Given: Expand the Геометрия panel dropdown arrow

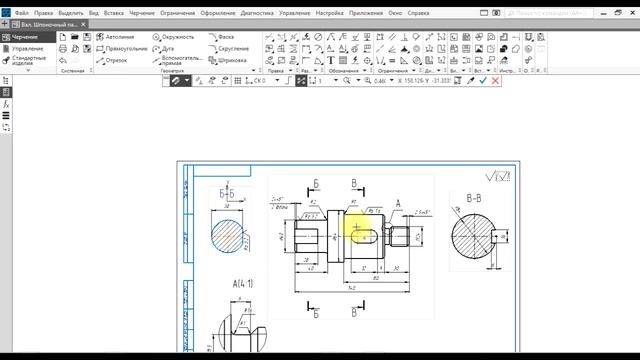Looking at the screenshot, I should pyautogui.click(x=253, y=71).
